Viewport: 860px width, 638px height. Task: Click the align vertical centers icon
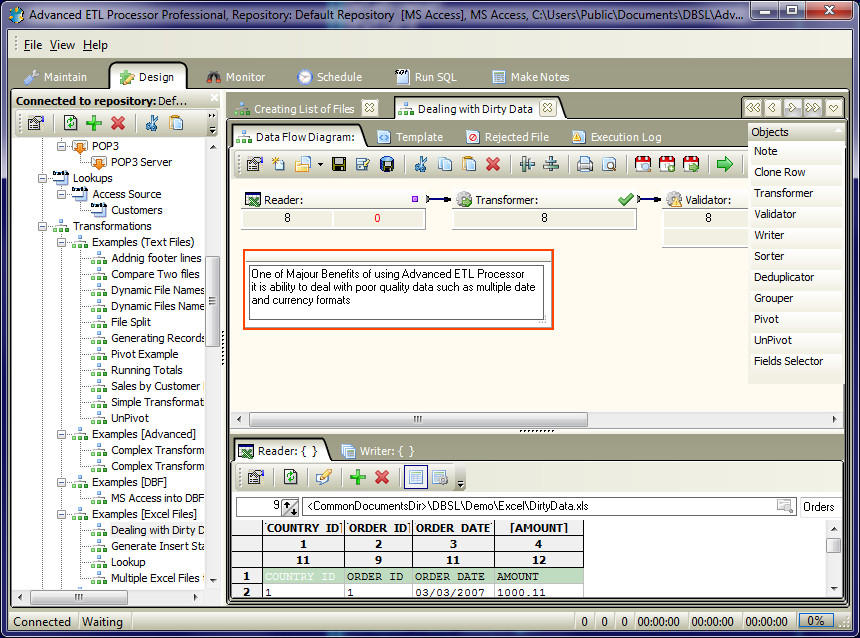click(527, 164)
